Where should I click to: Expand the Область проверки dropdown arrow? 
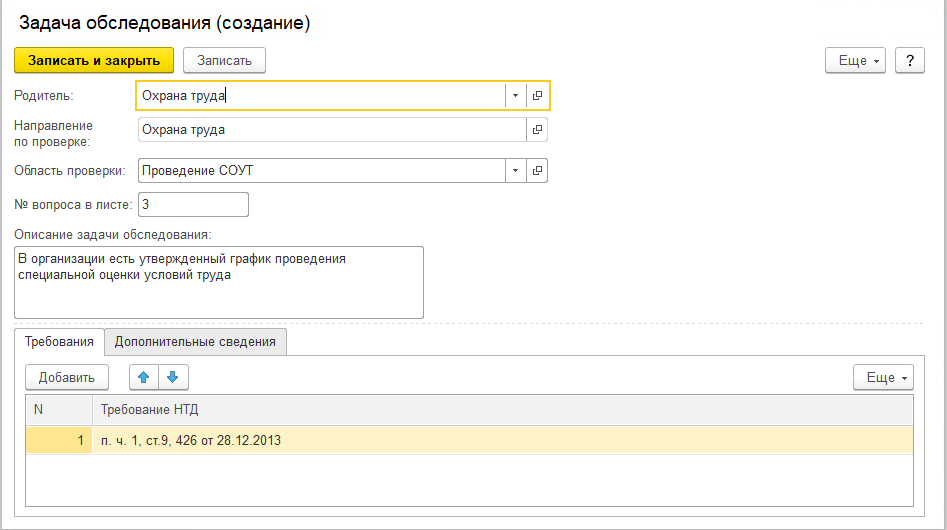(515, 171)
